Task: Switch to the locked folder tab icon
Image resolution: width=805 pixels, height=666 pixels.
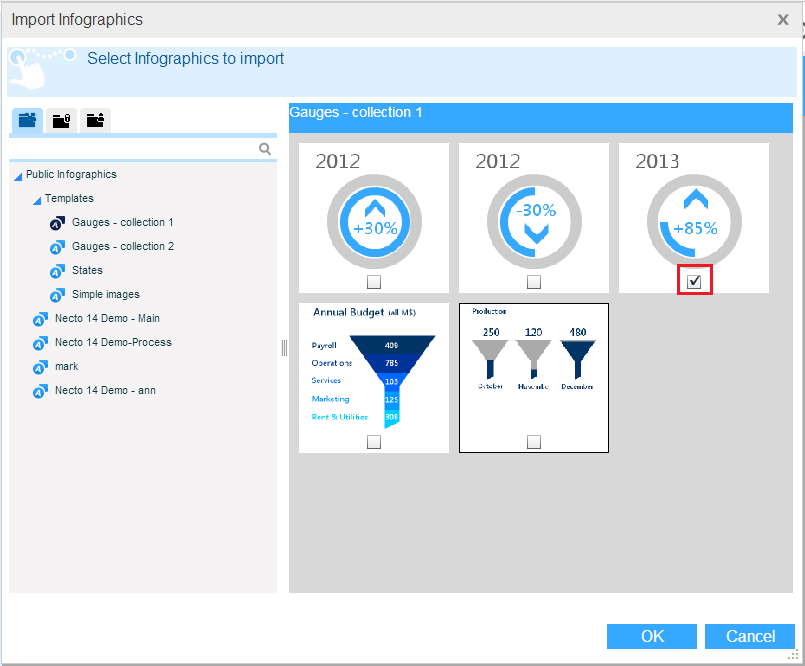Action: click(x=61, y=121)
